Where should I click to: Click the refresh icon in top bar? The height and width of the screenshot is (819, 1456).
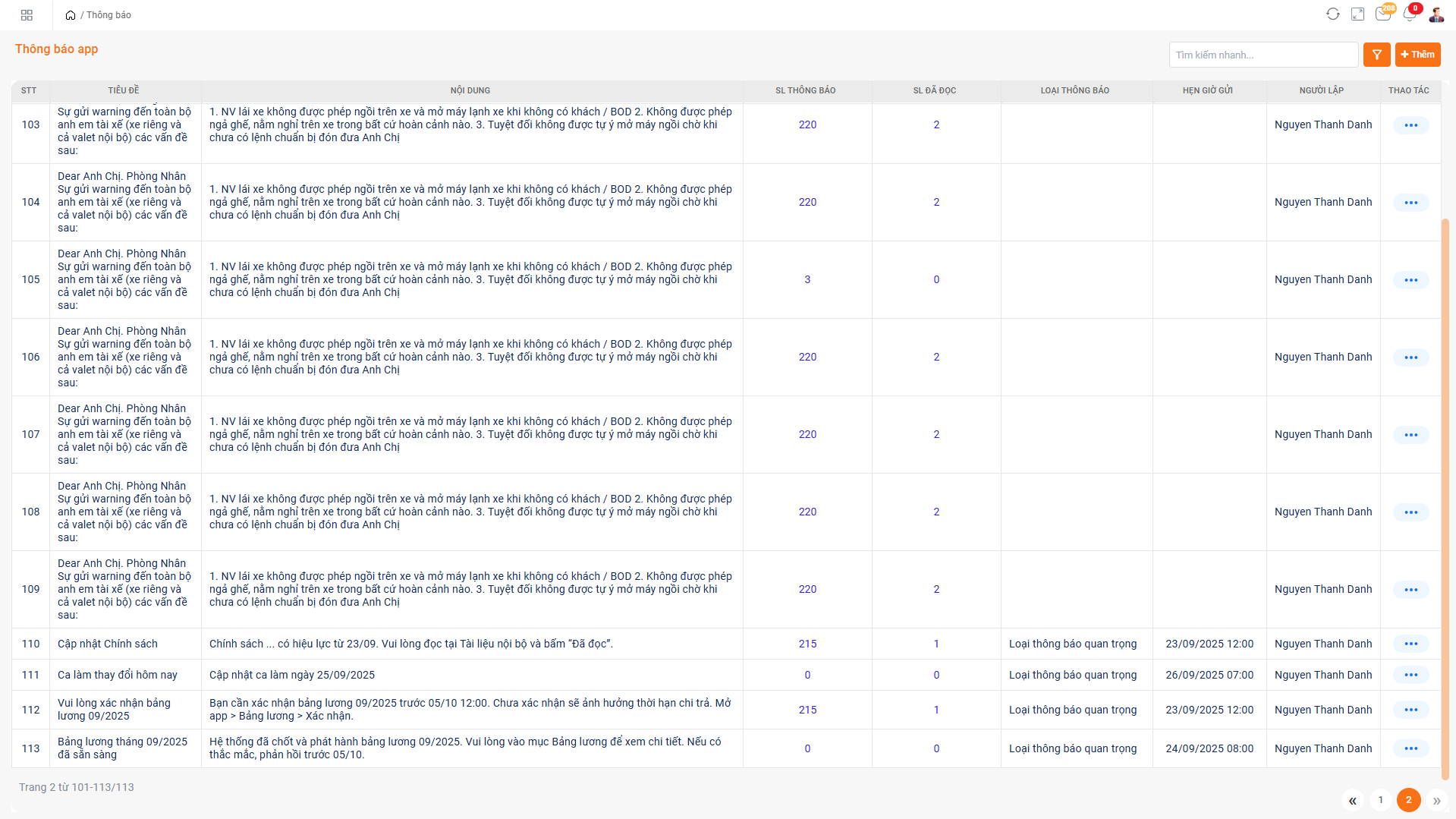point(1332,14)
